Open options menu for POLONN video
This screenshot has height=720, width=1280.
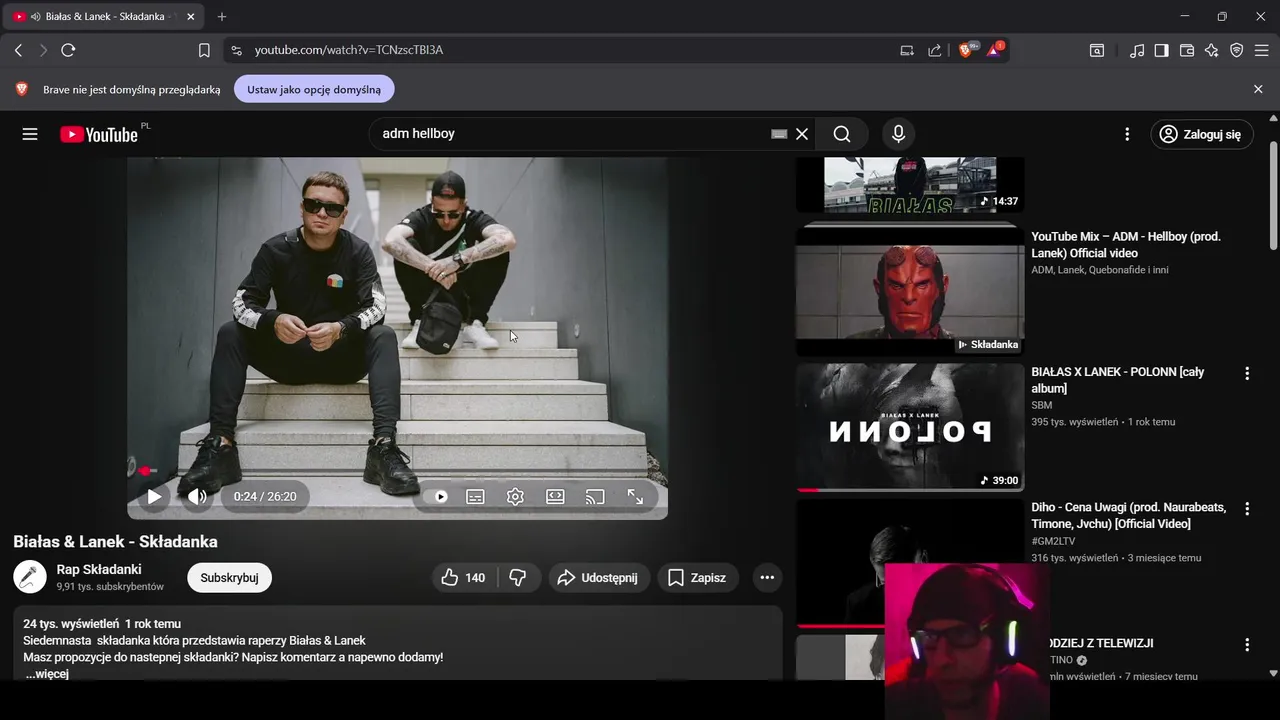point(1246,373)
